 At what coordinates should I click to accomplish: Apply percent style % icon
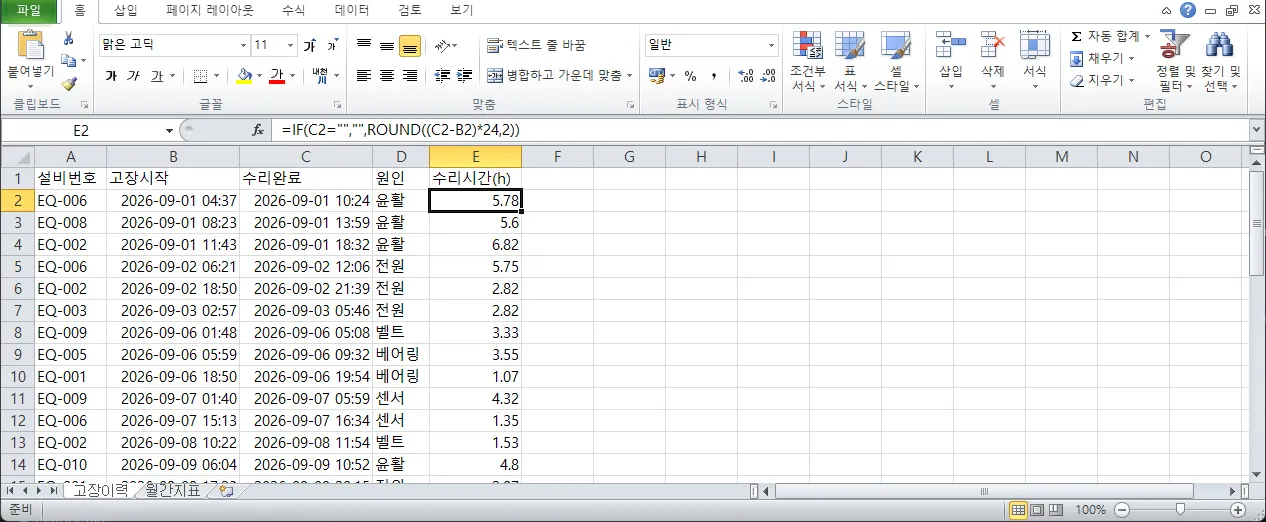tap(690, 76)
